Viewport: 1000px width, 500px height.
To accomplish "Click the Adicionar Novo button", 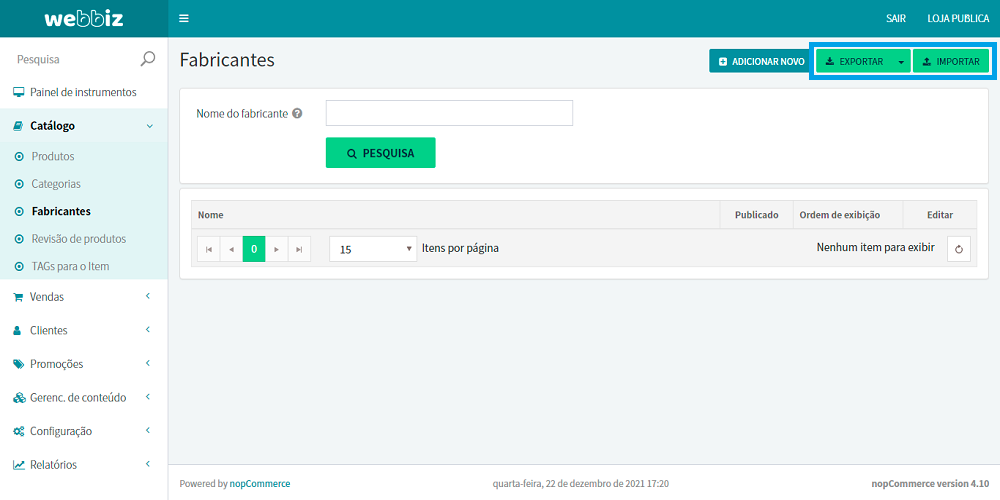I will pos(761,62).
